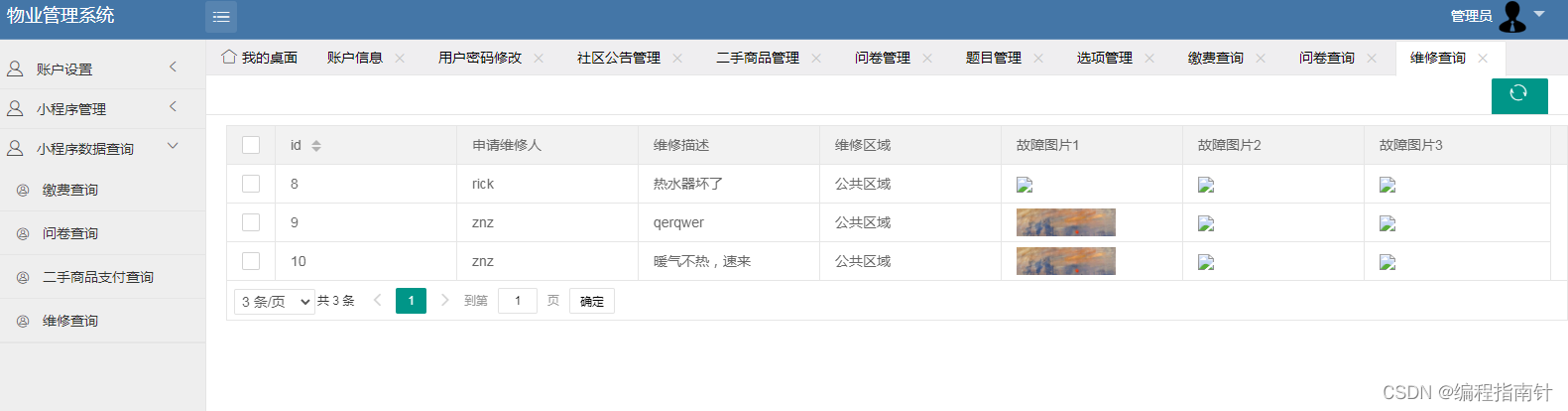This screenshot has height=411, width=1568.
Task: Close the 用户密码修改 tab
Action: (539, 58)
